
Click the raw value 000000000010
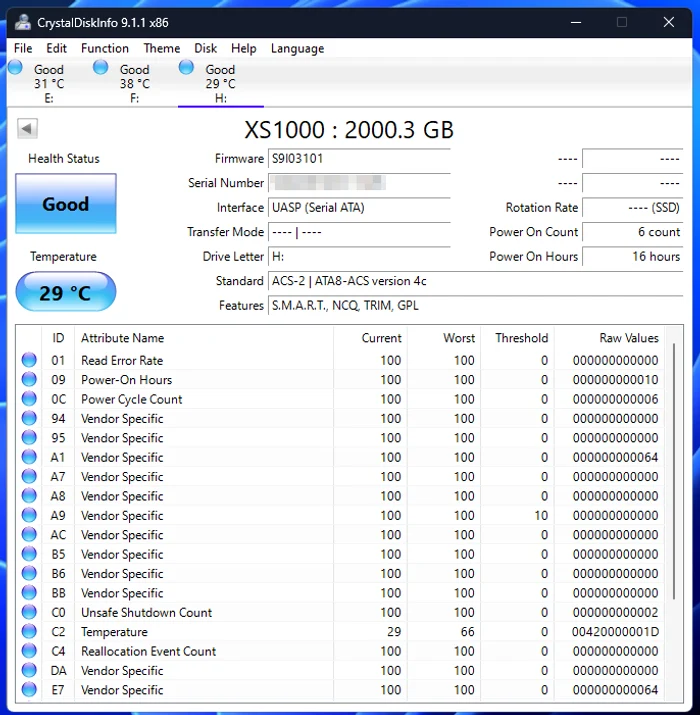(615, 379)
